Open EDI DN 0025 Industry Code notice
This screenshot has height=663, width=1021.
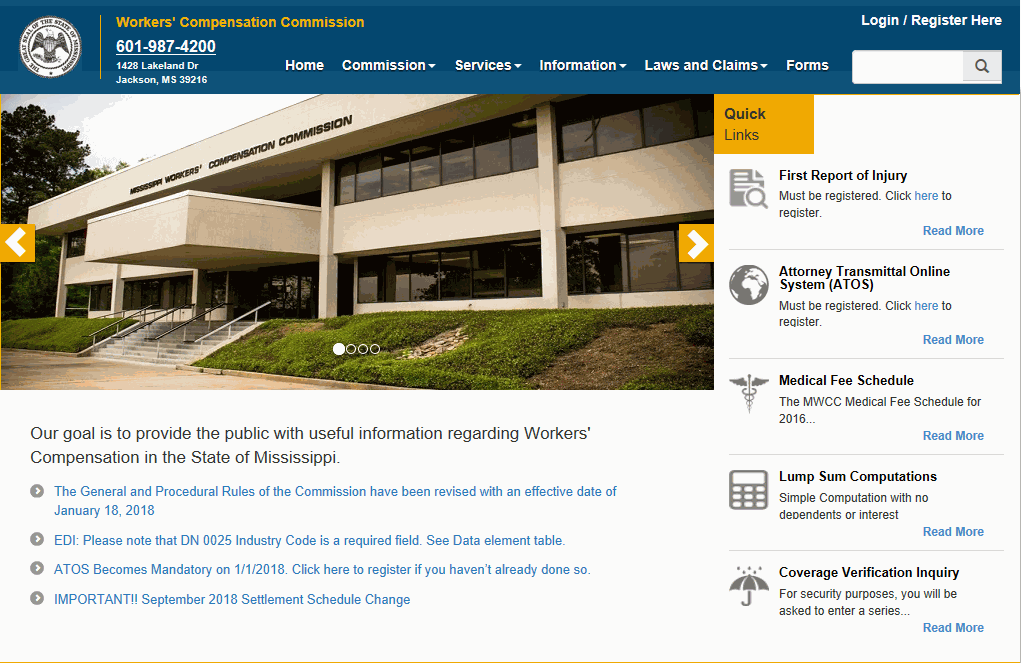coord(309,540)
